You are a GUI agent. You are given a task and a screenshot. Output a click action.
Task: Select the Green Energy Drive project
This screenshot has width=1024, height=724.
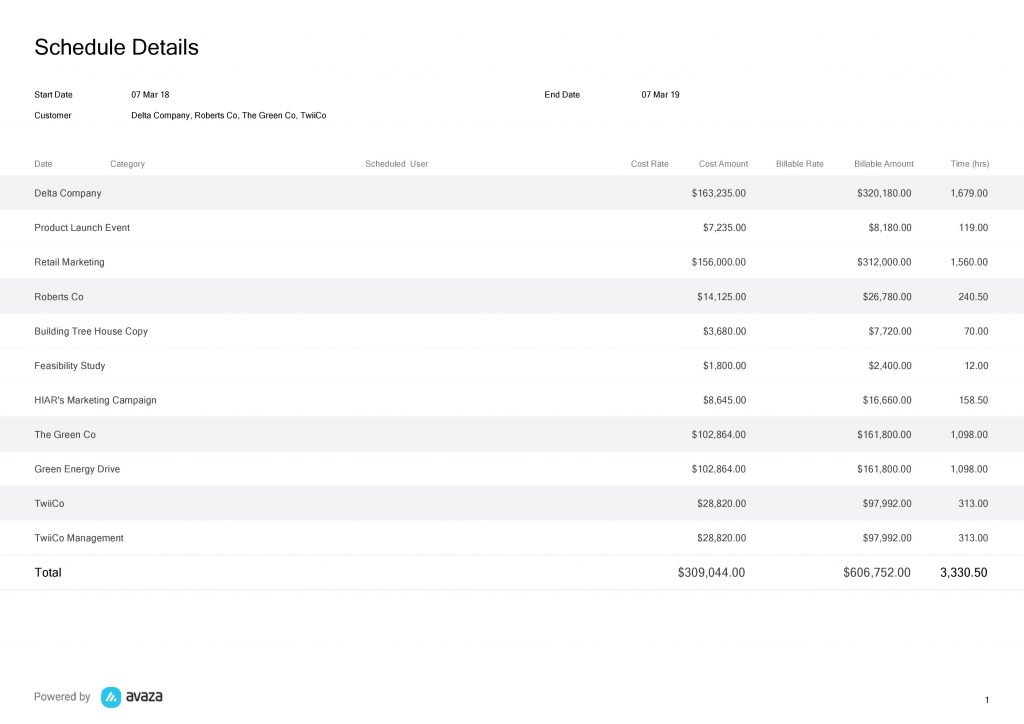tap(77, 469)
